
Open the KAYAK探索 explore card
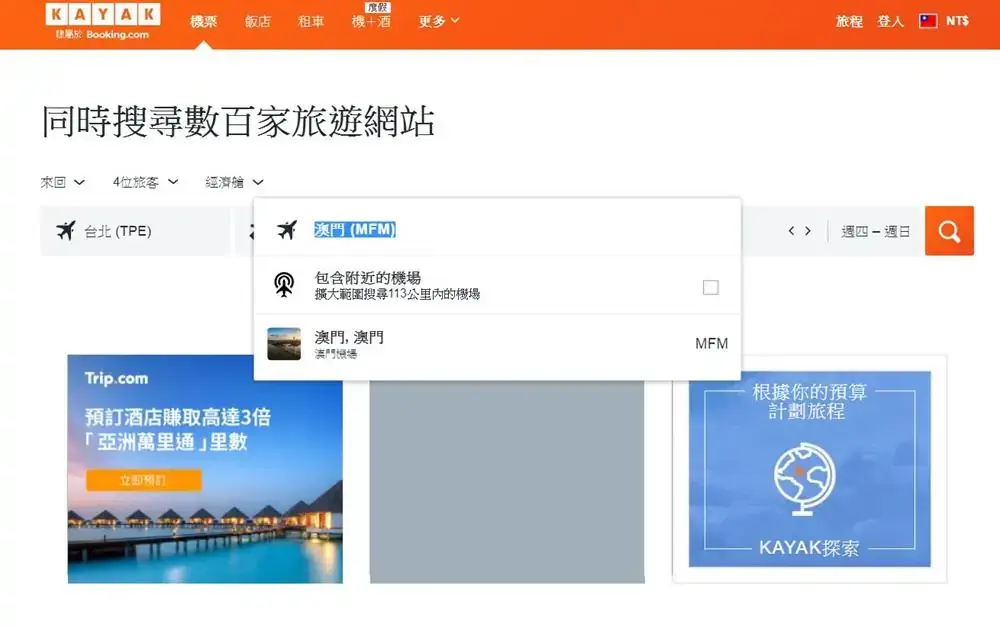[x=809, y=469]
